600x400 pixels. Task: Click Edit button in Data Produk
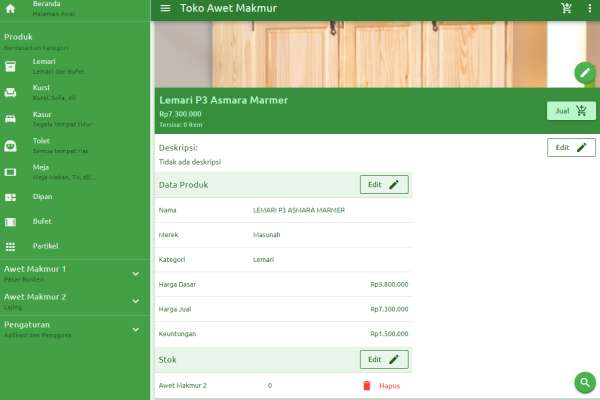coord(384,184)
